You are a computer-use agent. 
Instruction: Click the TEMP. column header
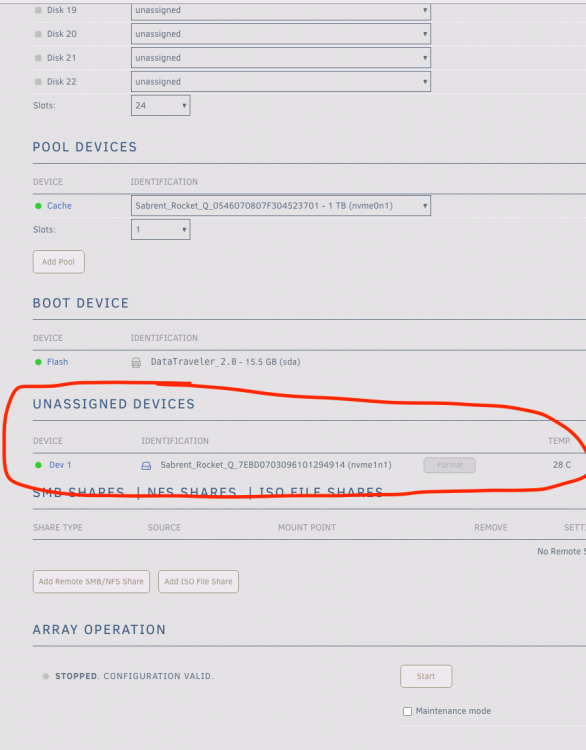pyautogui.click(x=559, y=441)
